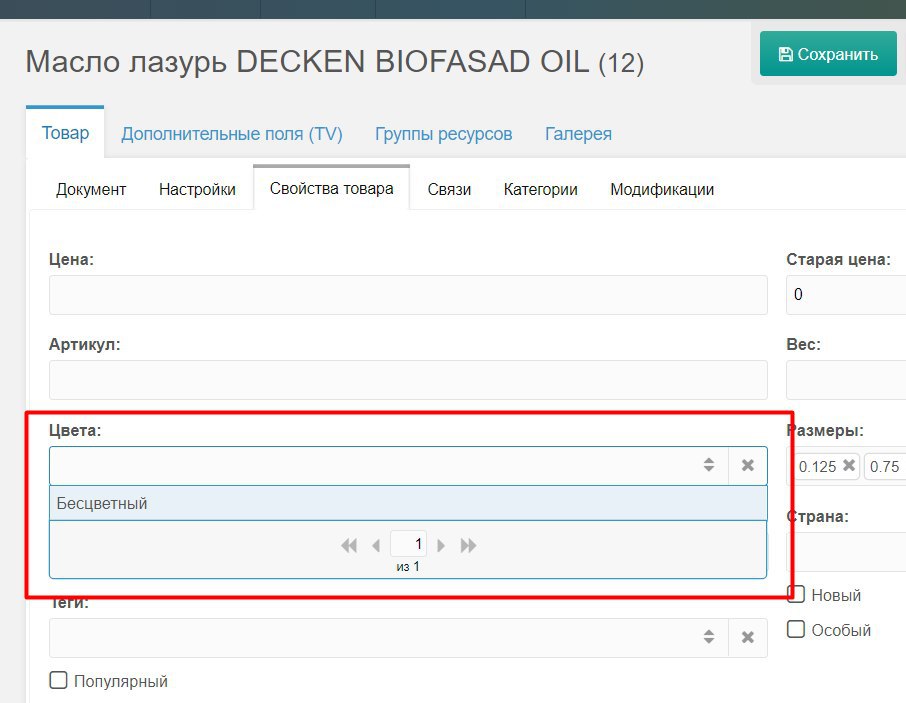
Task: Open the Настройки sub-tab
Action: coord(197,189)
